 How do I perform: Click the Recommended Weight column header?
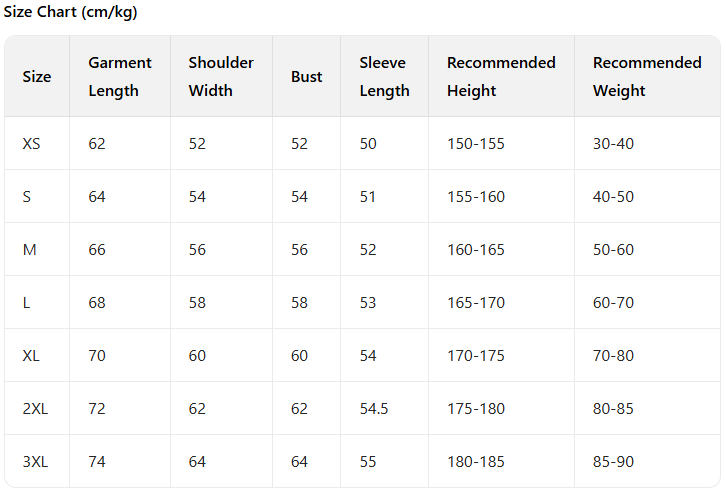(647, 76)
